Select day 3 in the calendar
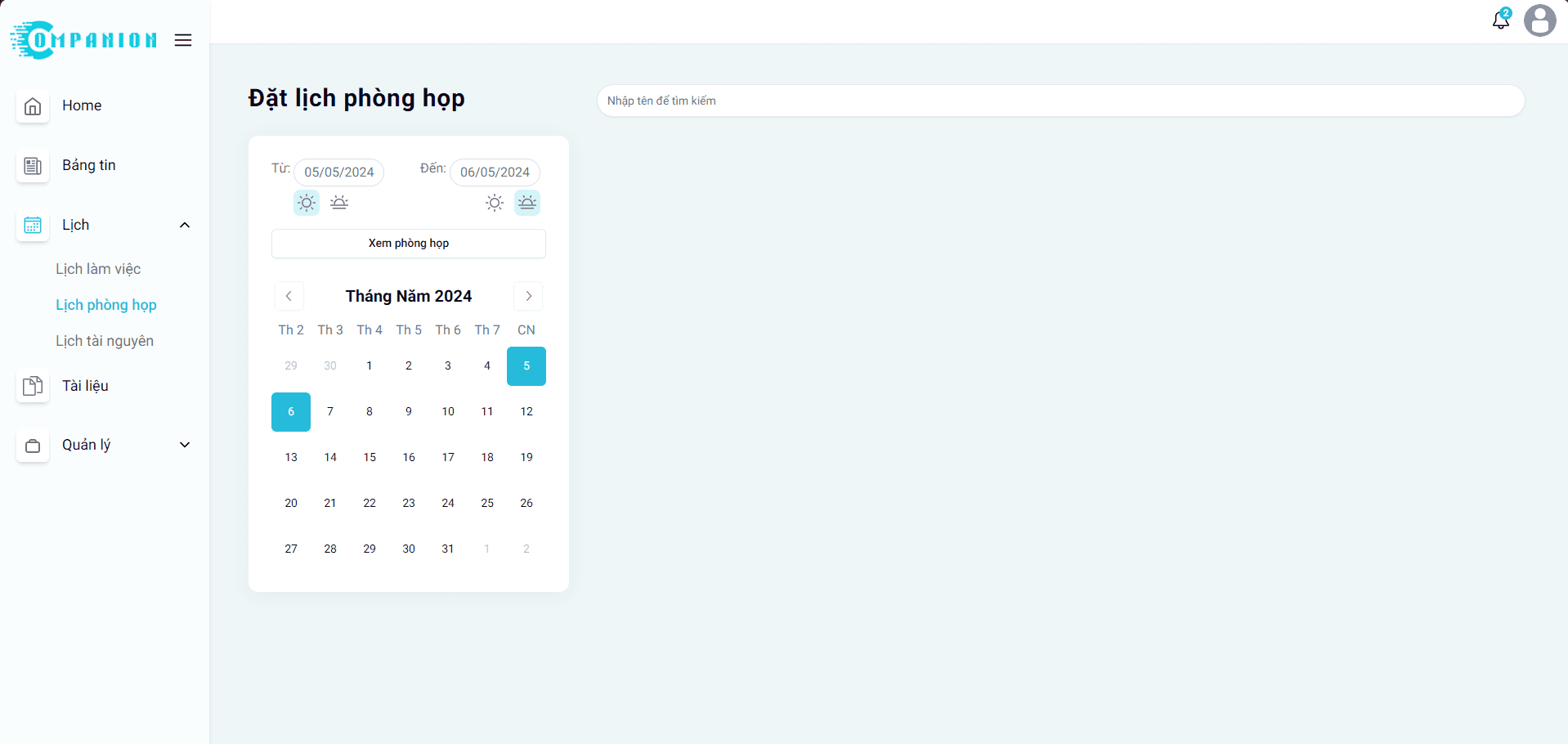Image resolution: width=1568 pixels, height=744 pixels. pyautogui.click(x=448, y=366)
